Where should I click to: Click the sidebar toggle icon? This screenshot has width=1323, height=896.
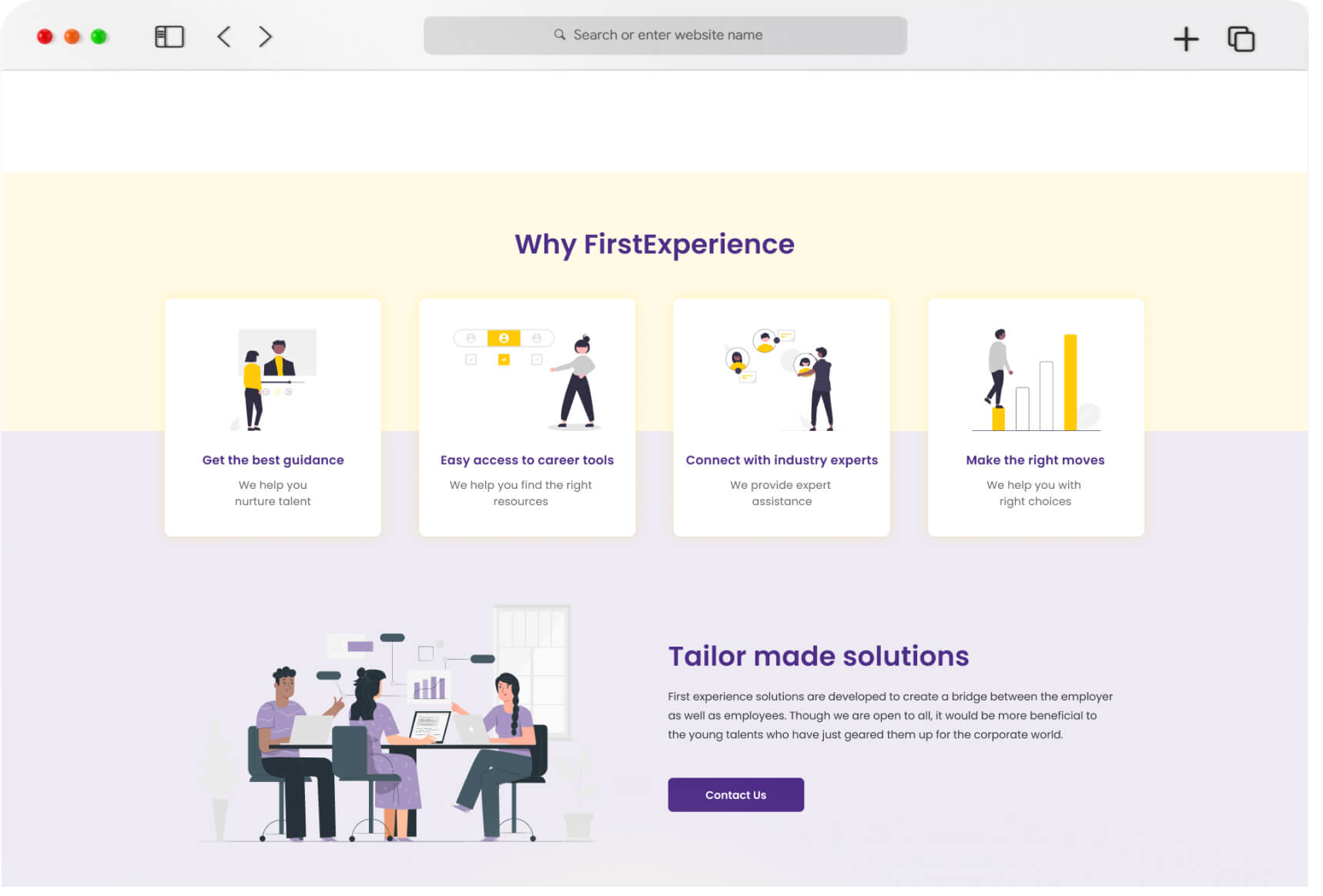pos(169,36)
